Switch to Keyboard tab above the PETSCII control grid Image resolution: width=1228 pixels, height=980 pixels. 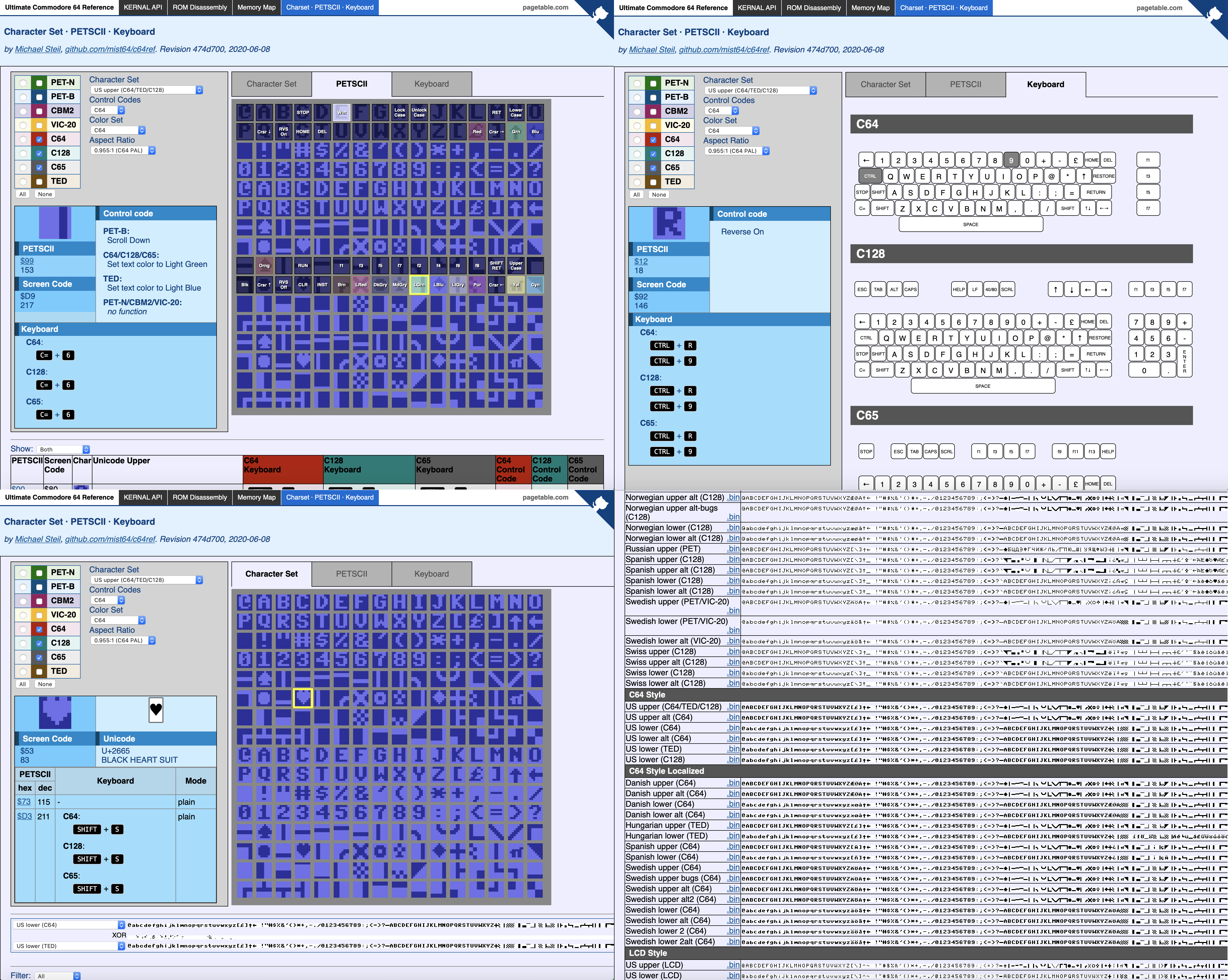431,84
